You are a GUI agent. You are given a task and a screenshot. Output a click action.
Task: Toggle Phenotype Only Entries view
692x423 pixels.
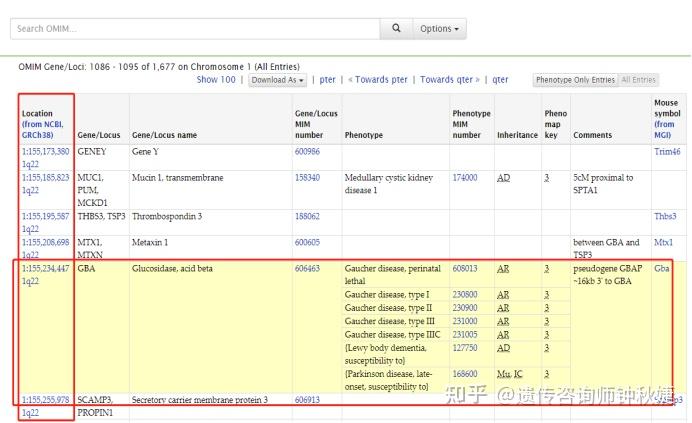coord(575,80)
